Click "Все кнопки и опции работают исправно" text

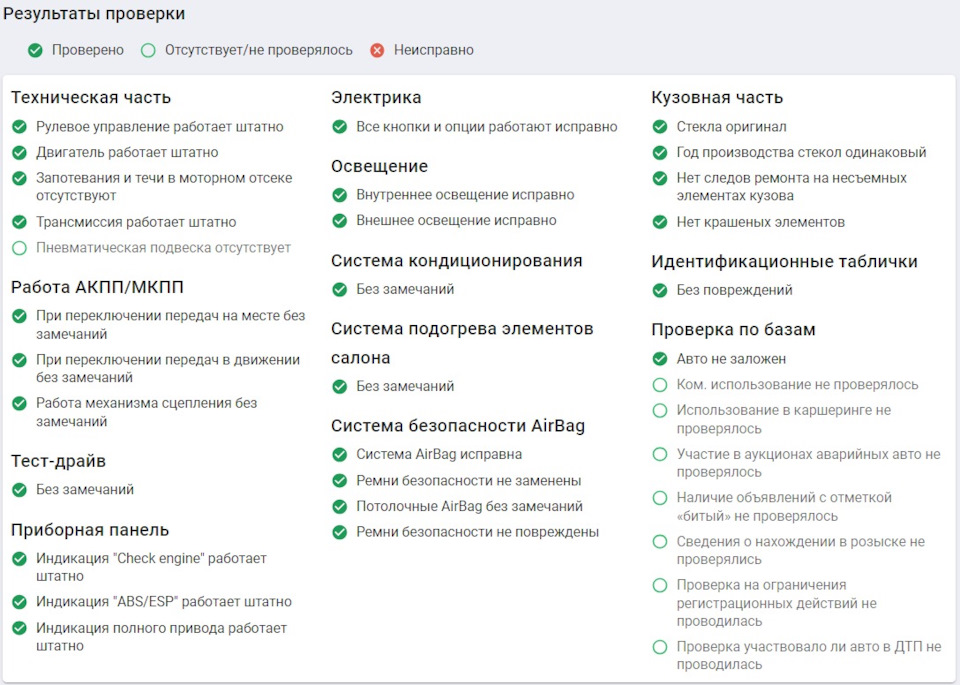487,127
